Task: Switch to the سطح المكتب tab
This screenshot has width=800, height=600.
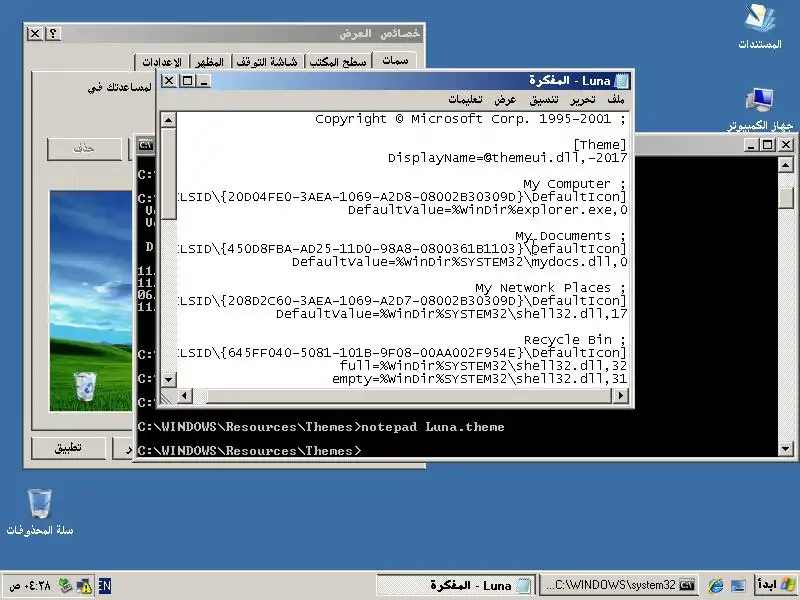Action: [338, 62]
